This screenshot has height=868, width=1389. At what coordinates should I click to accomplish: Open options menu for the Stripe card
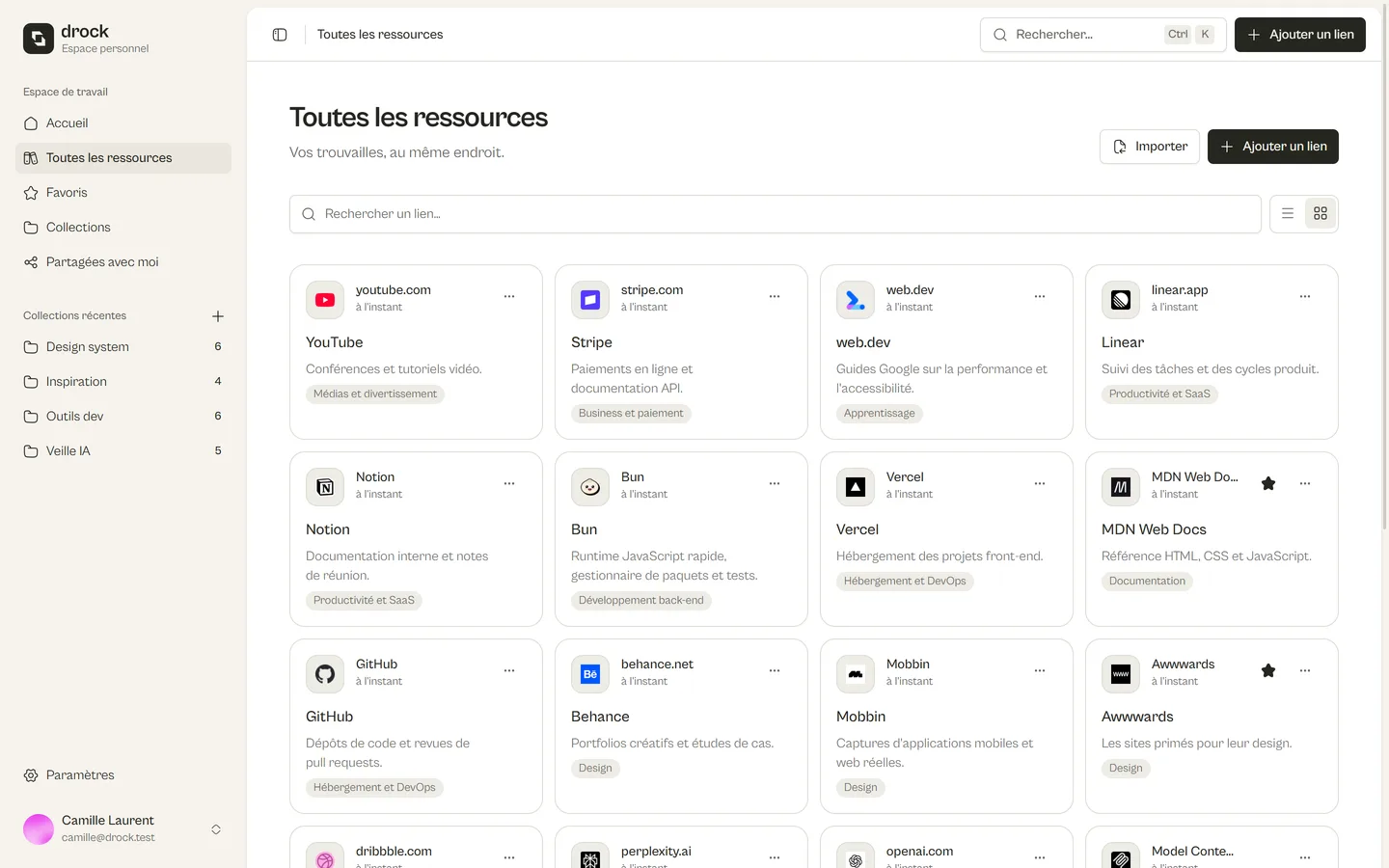(x=775, y=296)
